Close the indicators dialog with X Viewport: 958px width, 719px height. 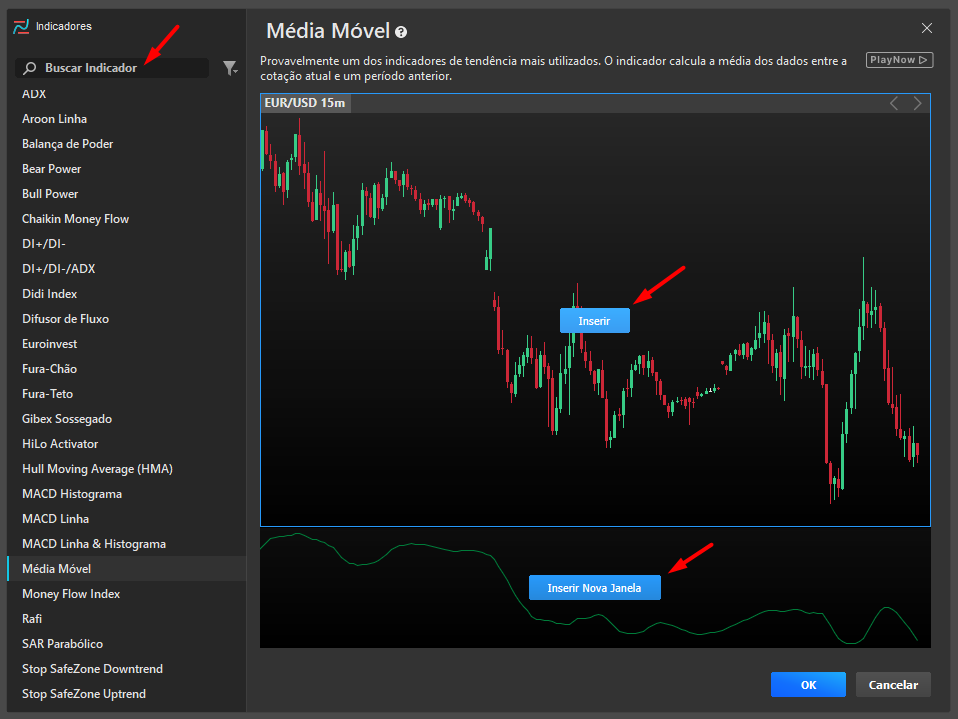point(927,28)
